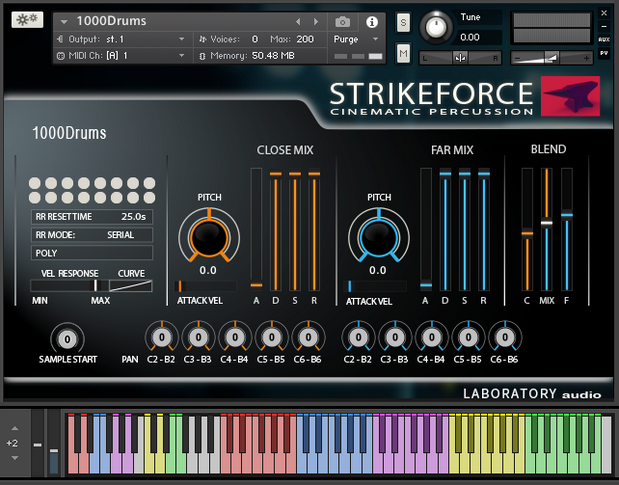The height and width of the screenshot is (485, 619).
Task: Click the orange C4-B4 pan knob
Action: [x=235, y=337]
